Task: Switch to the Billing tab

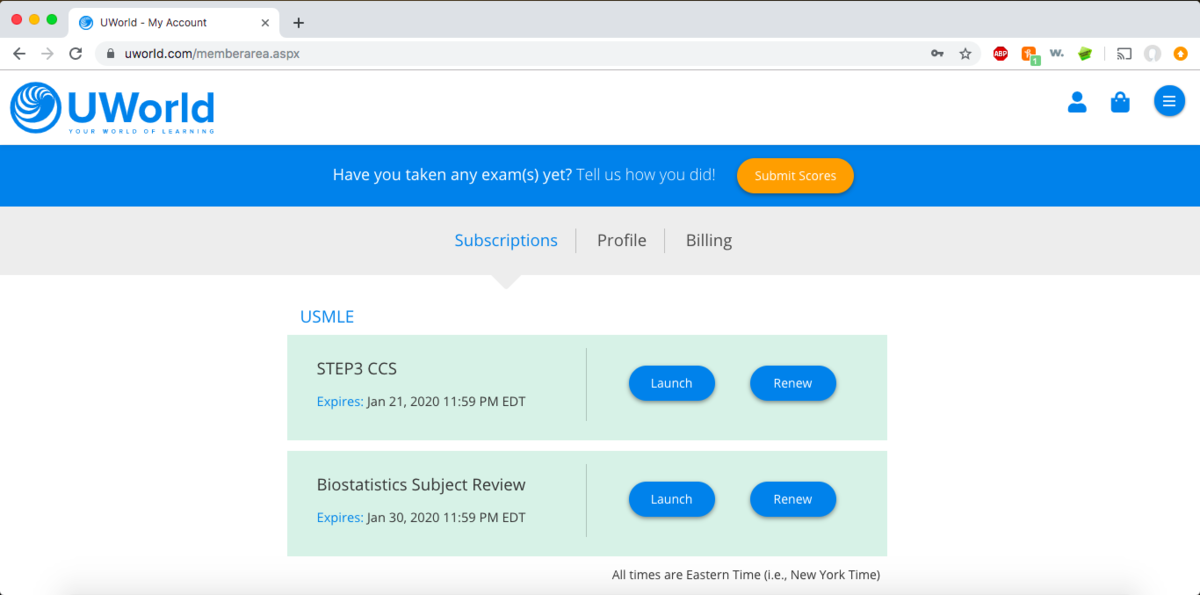Action: 709,240
